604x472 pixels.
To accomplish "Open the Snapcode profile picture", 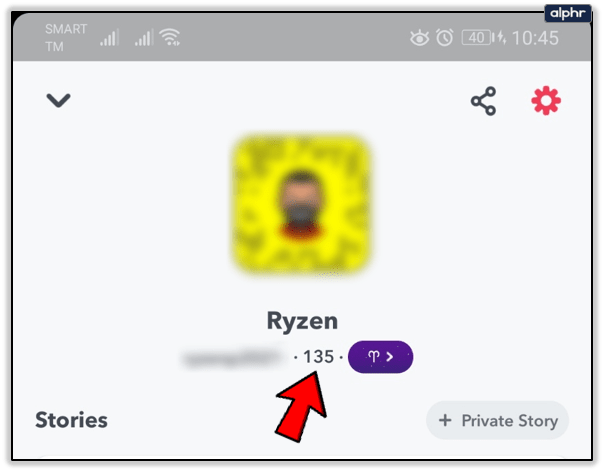I will click(301, 204).
